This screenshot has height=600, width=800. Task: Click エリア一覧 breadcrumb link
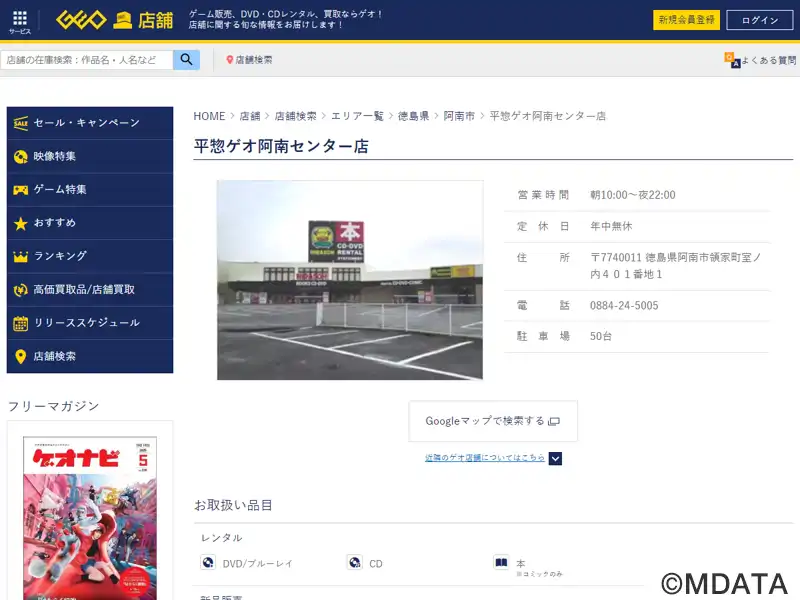click(x=357, y=116)
